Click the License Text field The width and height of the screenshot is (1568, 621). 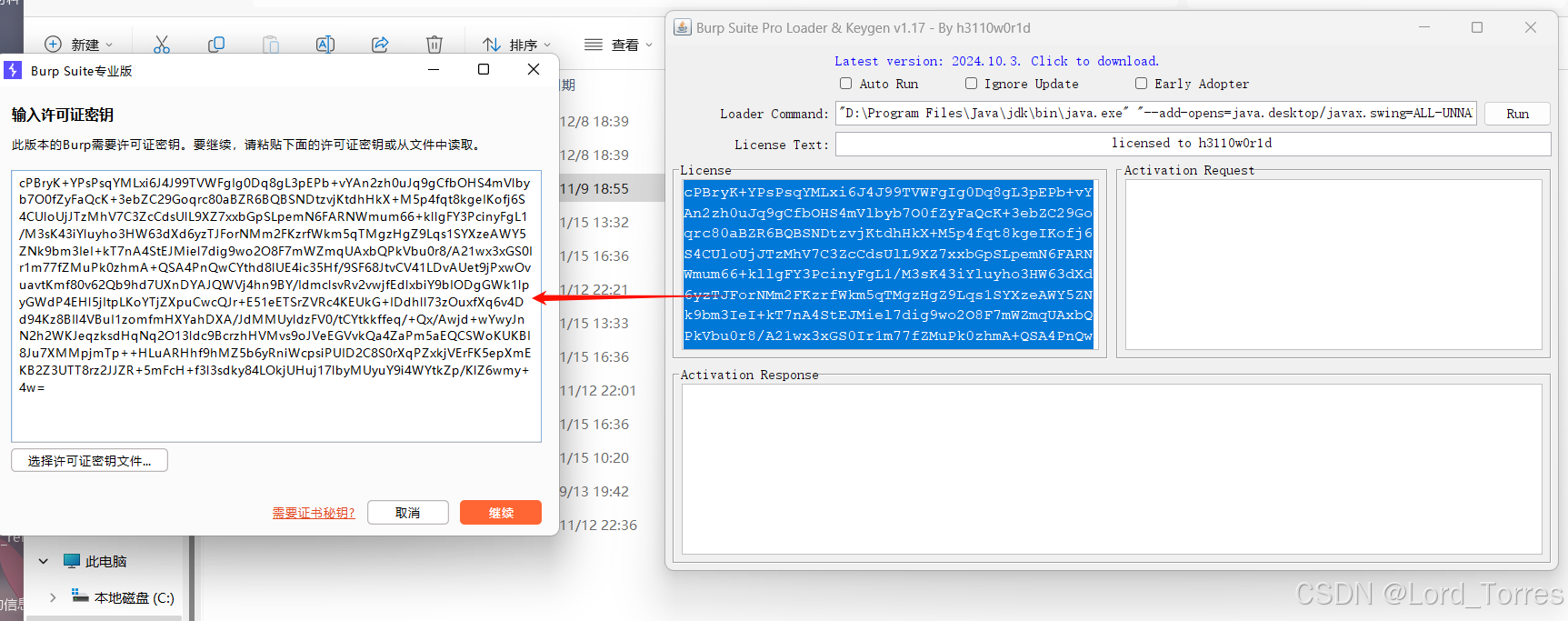point(1193,144)
